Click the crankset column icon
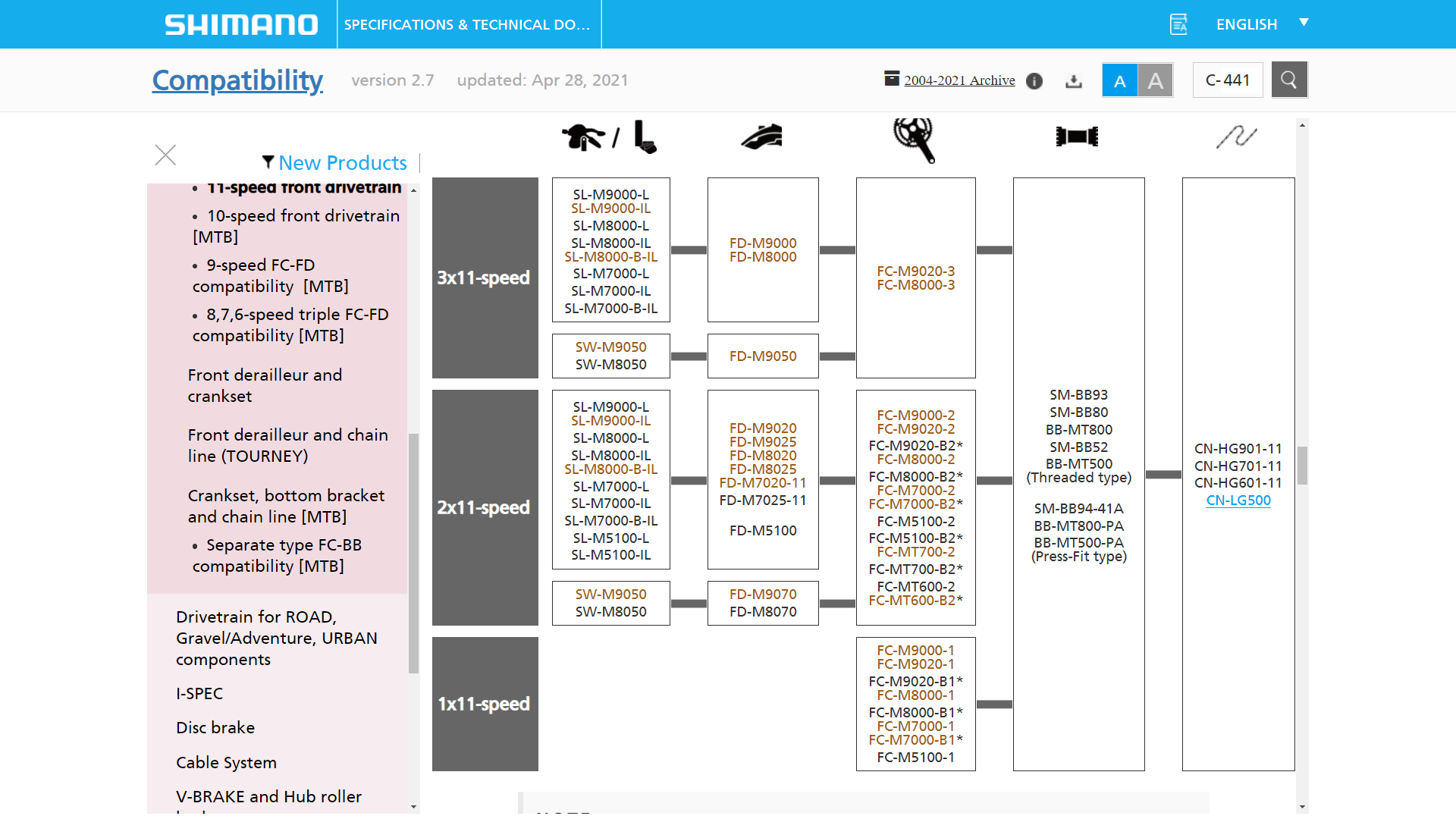The image size is (1456, 819). coord(914,140)
